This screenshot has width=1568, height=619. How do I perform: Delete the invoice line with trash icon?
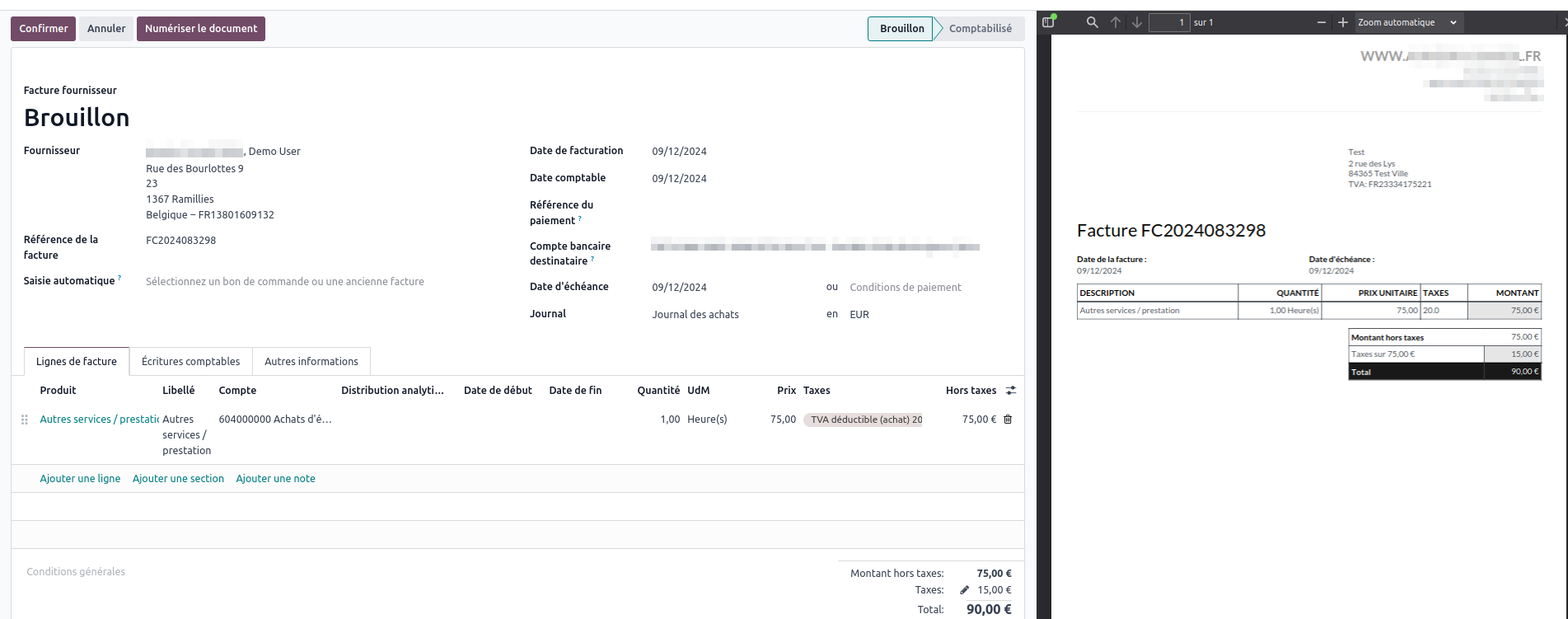(1008, 420)
